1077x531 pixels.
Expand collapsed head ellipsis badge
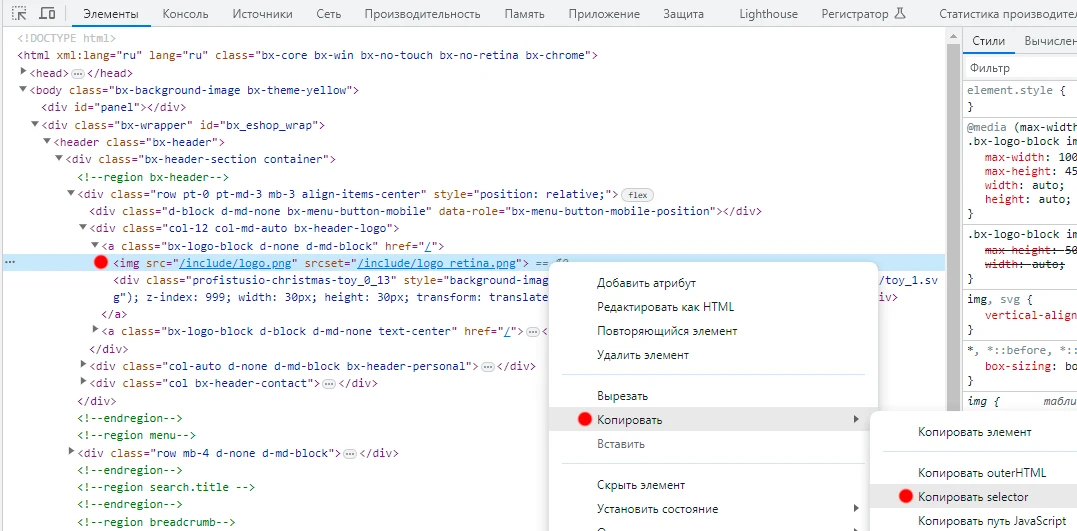[x=78, y=74]
